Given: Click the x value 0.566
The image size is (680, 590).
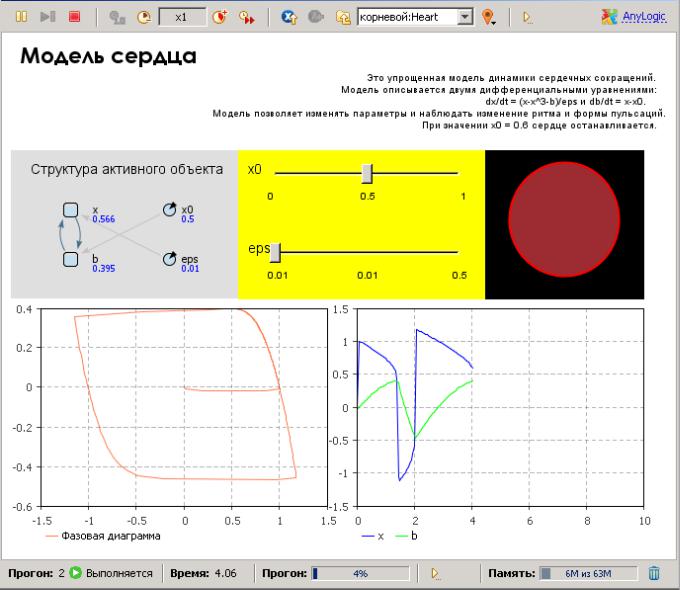Looking at the screenshot, I should click(104, 219).
